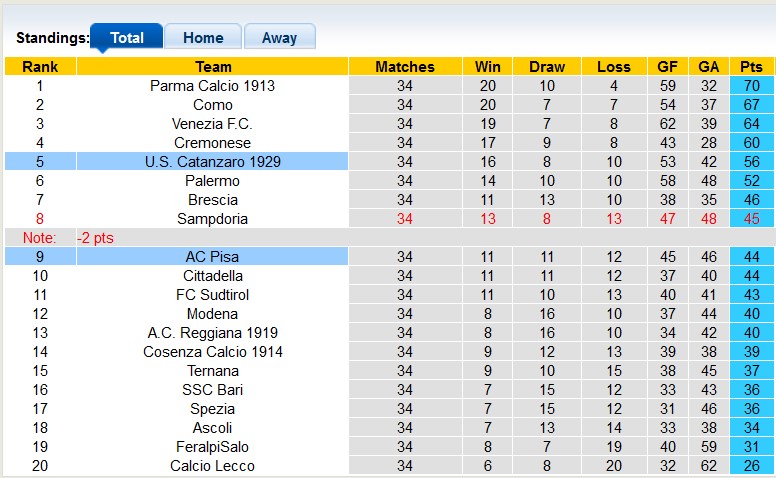This screenshot has width=776, height=478.
Task: Click the Rank column header
Action: point(40,67)
